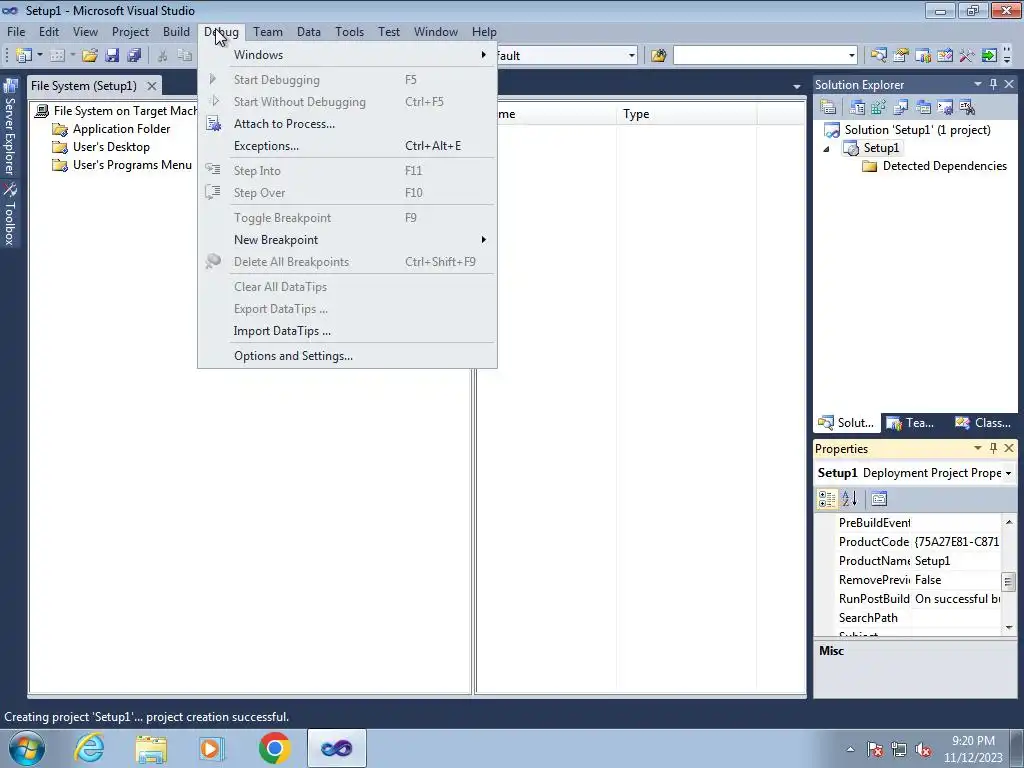Click the Start Page green arrow icon

989,56
